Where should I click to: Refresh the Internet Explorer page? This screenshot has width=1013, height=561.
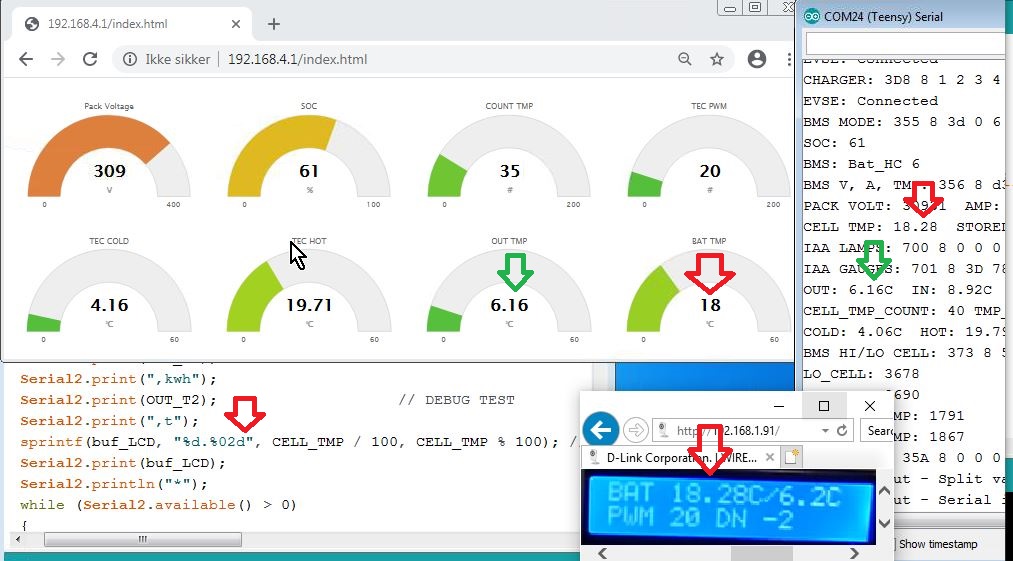tap(842, 430)
